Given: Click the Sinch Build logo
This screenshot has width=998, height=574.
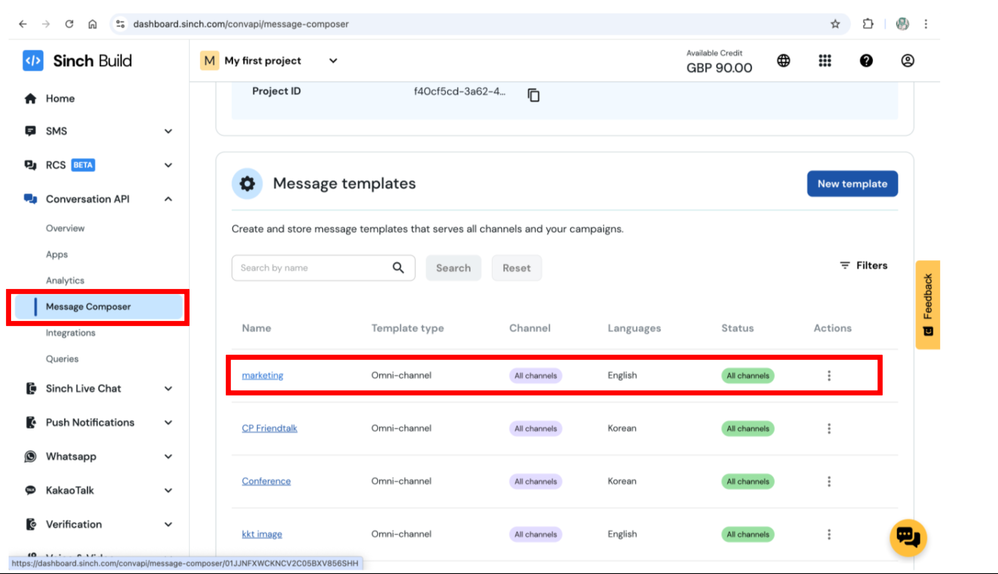Looking at the screenshot, I should [x=77, y=61].
